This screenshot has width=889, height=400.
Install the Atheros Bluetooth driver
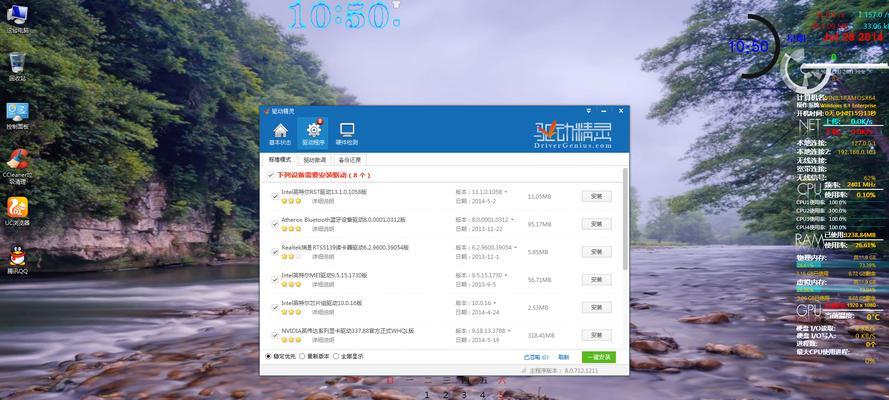(596, 224)
